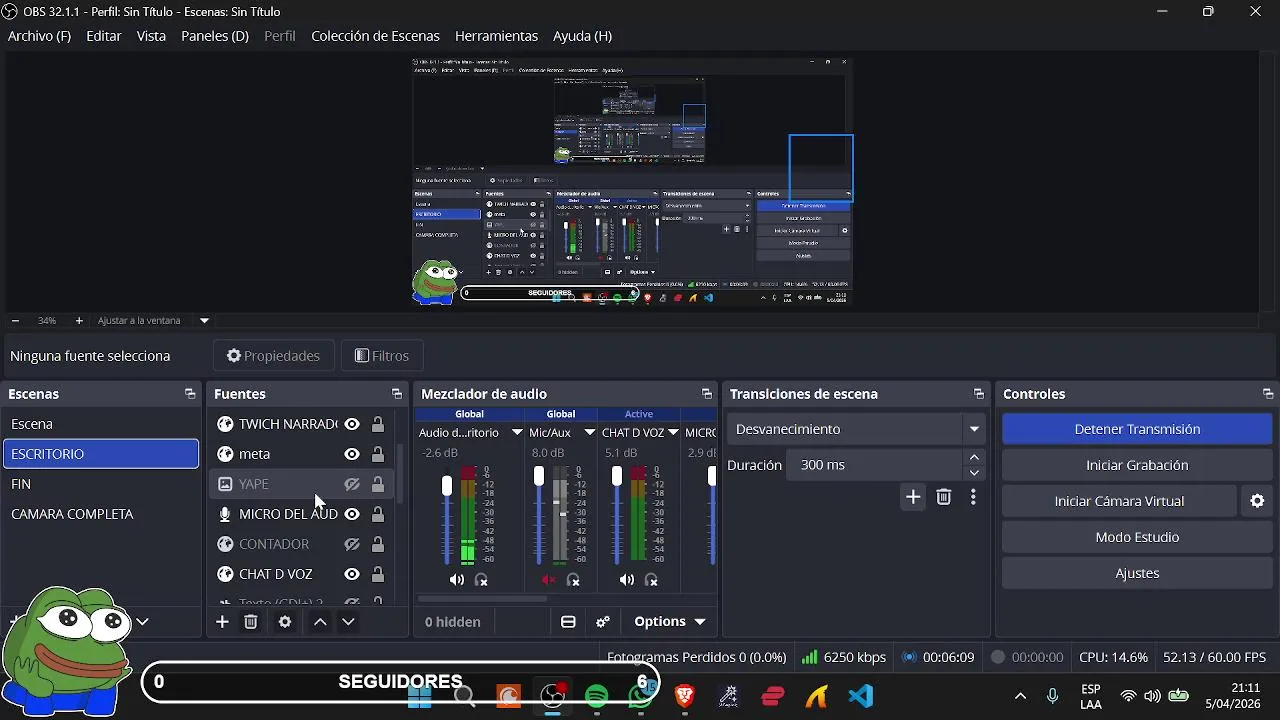Zoom in the preview with plus icon
The height and width of the screenshot is (720, 1280).
point(79,321)
